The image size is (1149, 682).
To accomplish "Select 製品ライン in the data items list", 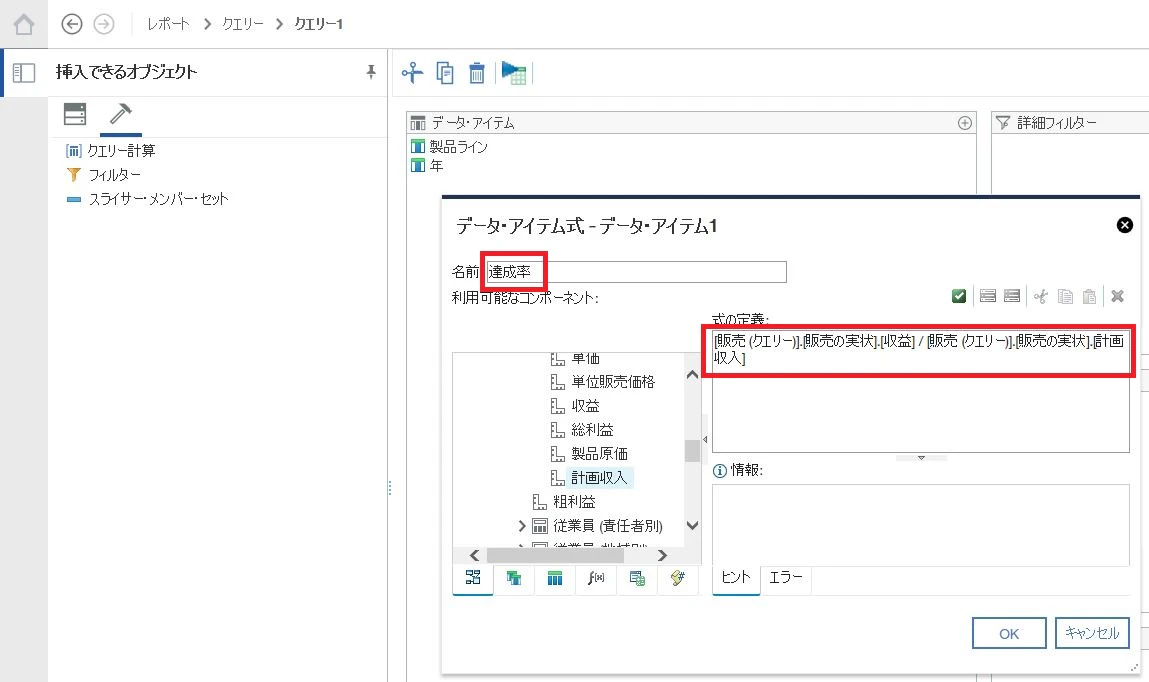I will click(x=458, y=147).
